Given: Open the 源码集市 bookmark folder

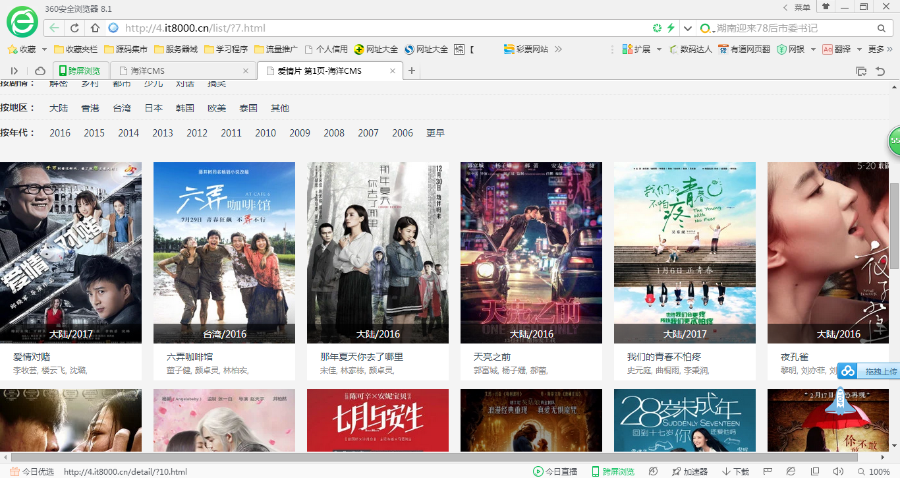Looking at the screenshot, I should [x=126, y=49].
